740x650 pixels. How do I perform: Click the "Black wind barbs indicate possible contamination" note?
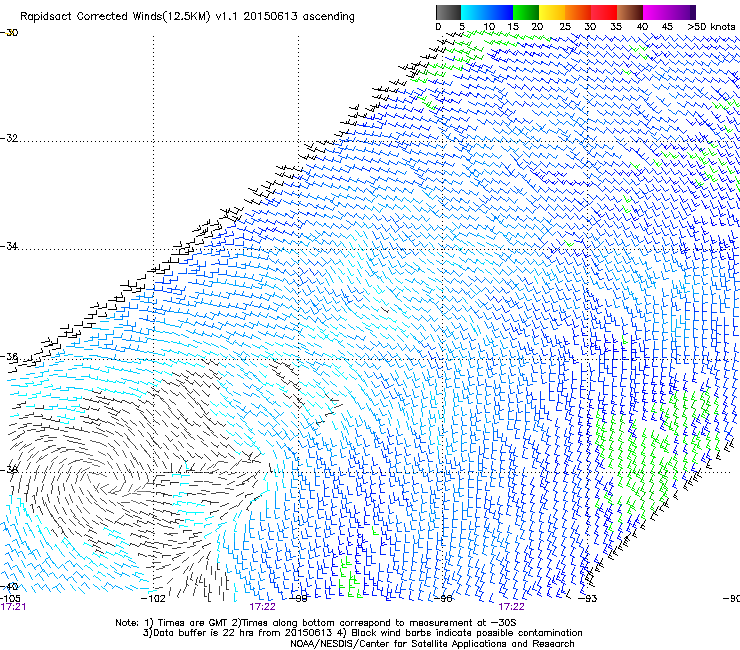point(467,633)
